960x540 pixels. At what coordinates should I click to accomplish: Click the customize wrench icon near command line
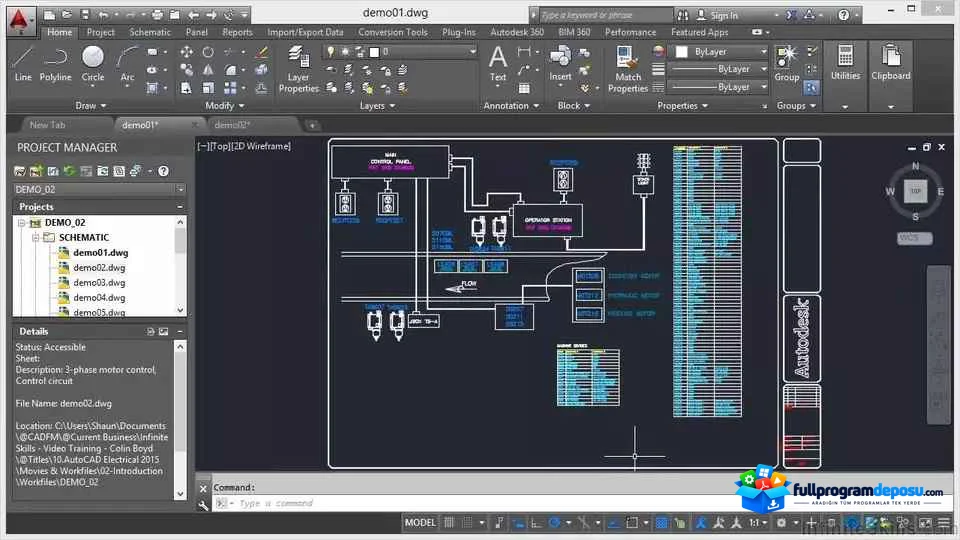203,504
